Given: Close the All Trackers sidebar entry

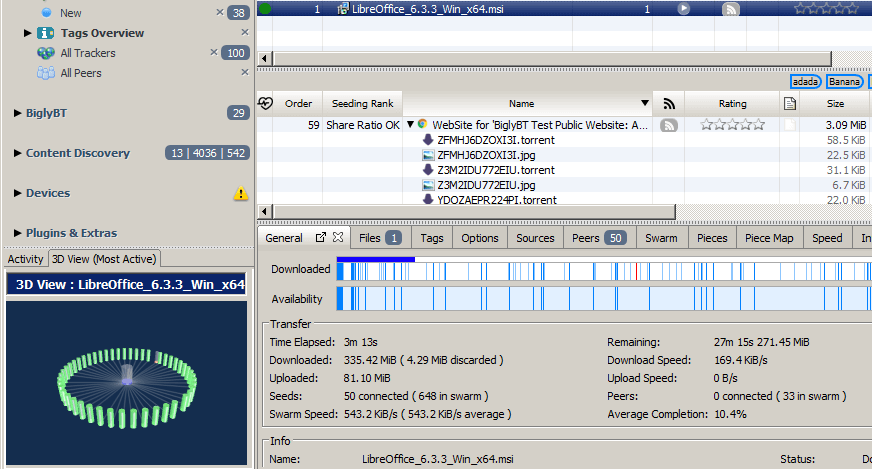Looking at the screenshot, I should click(214, 52).
